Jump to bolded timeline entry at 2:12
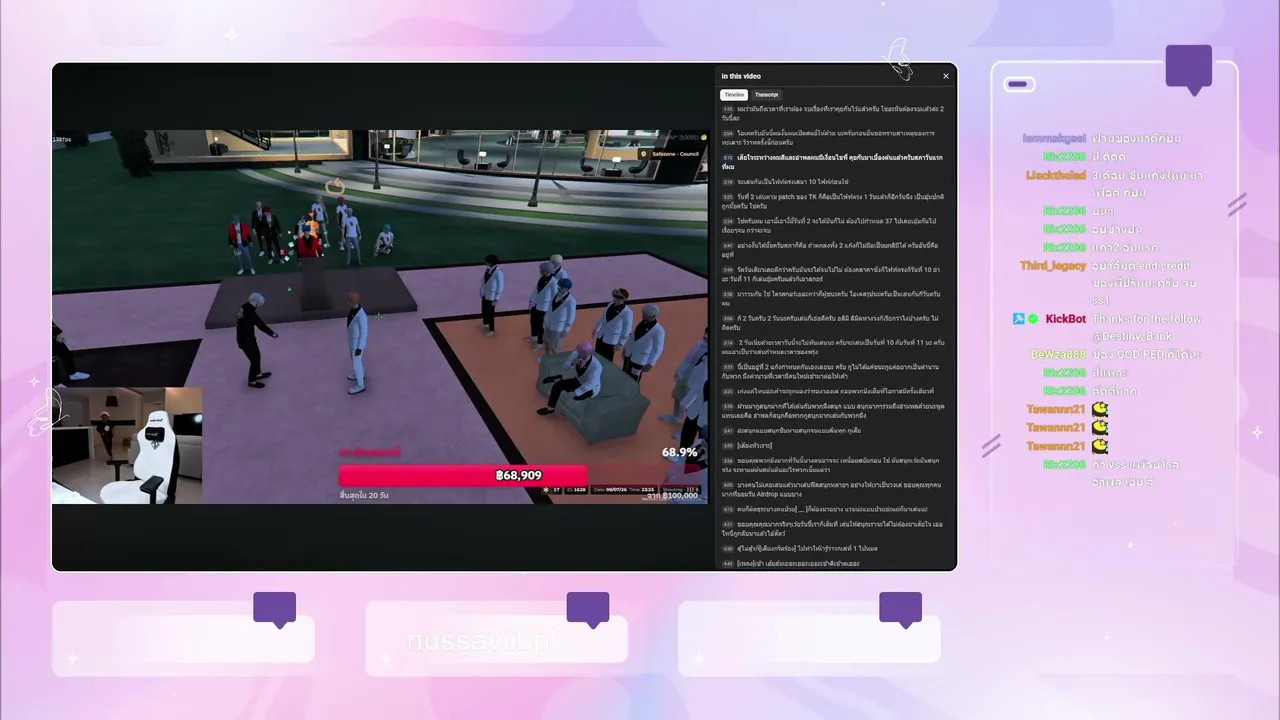 click(833, 162)
